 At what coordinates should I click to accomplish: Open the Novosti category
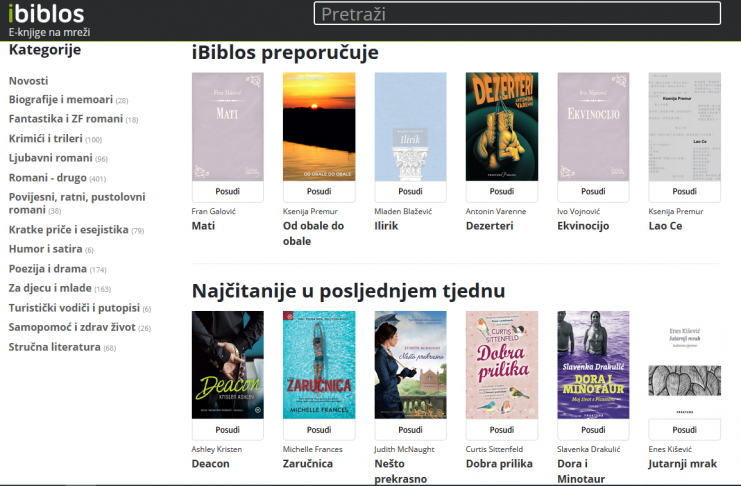tap(28, 80)
